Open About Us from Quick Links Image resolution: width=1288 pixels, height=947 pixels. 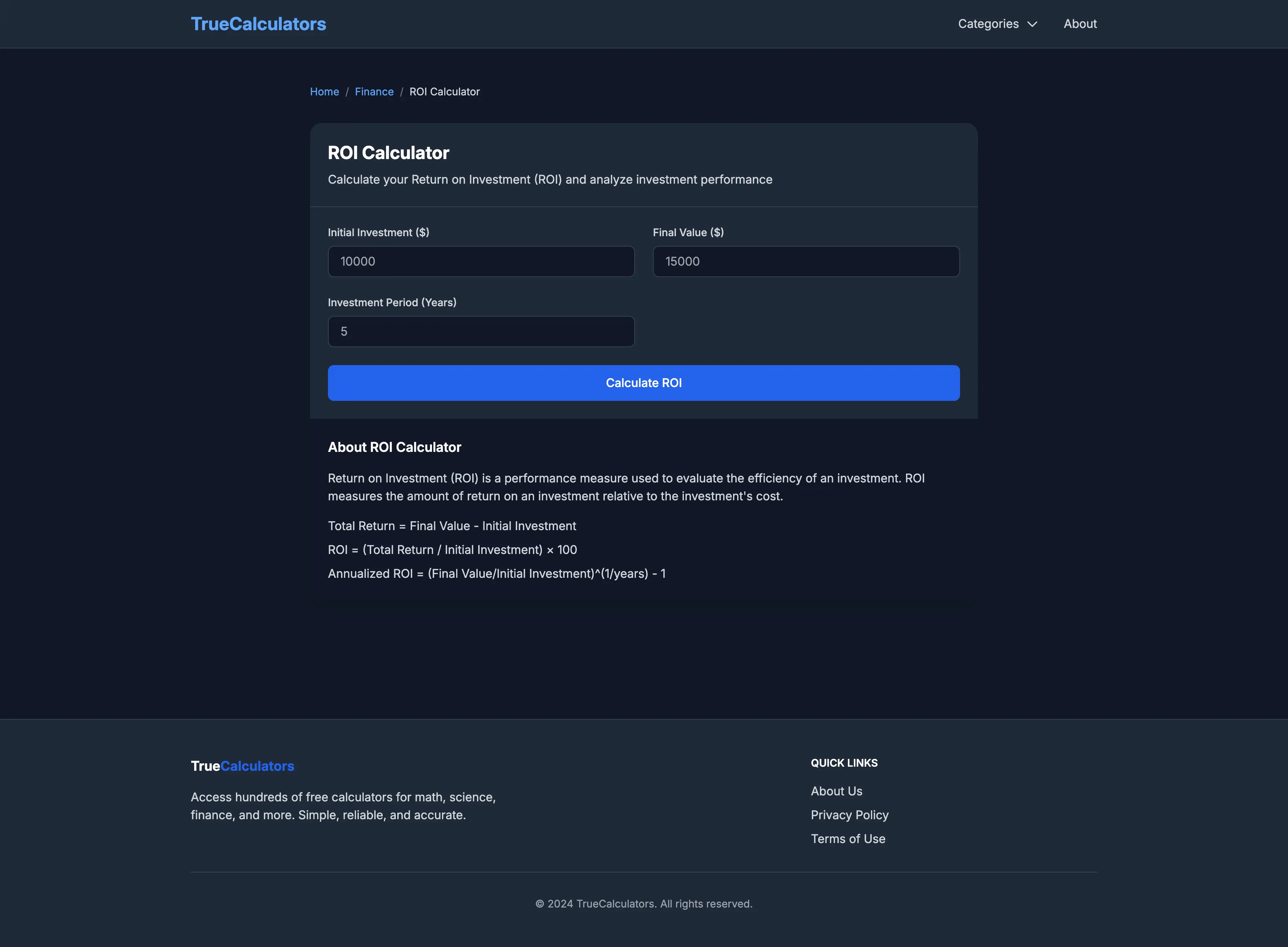click(836, 791)
